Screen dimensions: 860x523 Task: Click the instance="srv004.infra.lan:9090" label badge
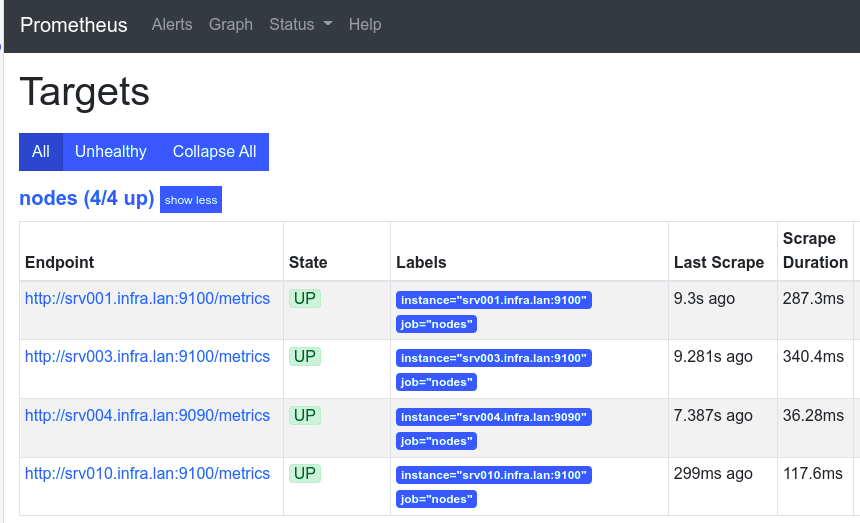click(x=494, y=417)
